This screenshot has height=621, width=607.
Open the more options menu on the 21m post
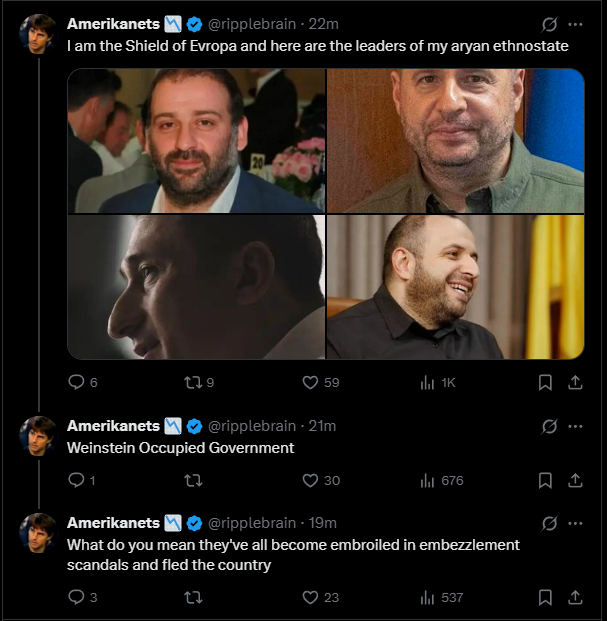tap(575, 426)
